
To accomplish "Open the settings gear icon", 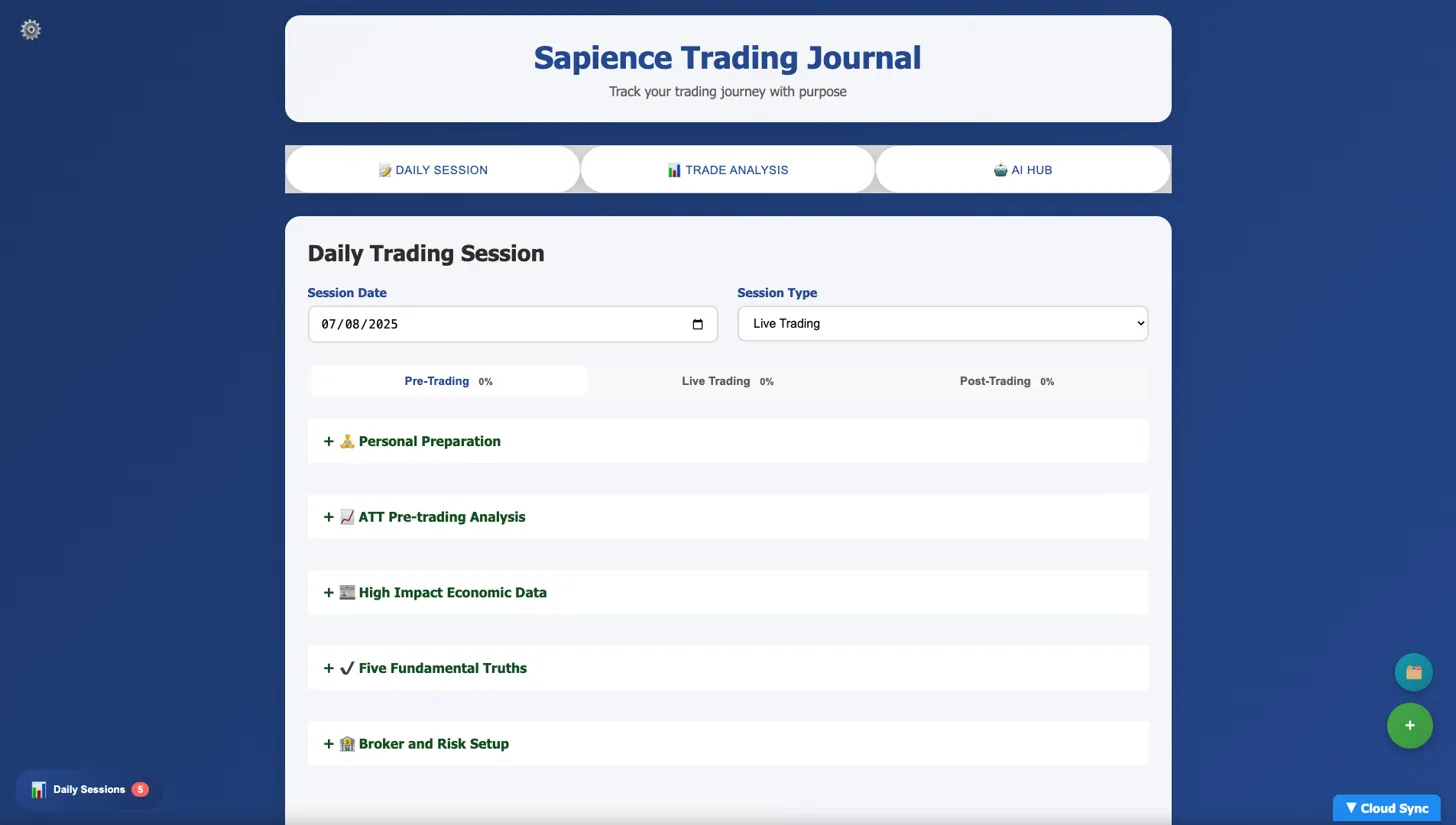I will tap(30, 30).
